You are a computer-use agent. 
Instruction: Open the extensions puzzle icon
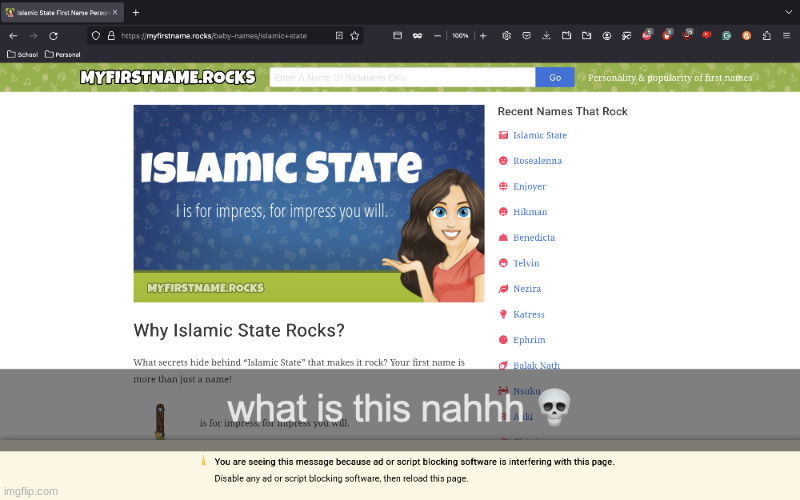[x=766, y=35]
